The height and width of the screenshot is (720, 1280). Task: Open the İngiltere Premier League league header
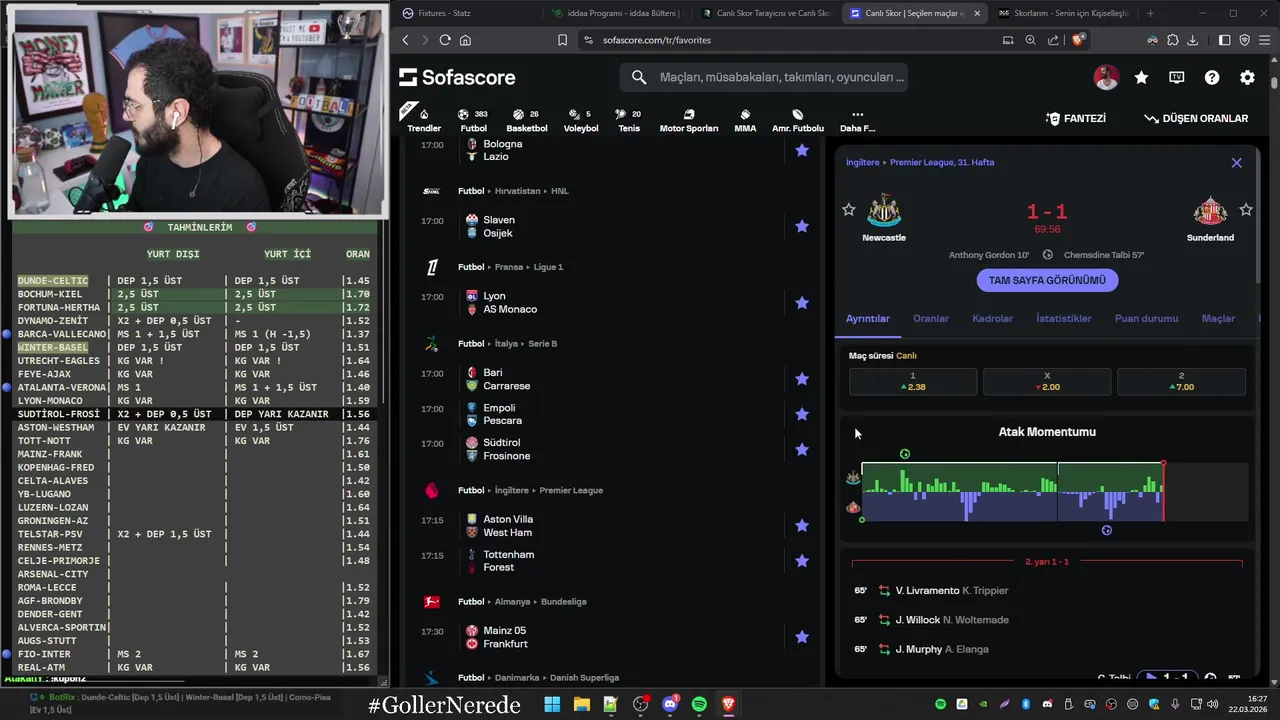coord(530,490)
